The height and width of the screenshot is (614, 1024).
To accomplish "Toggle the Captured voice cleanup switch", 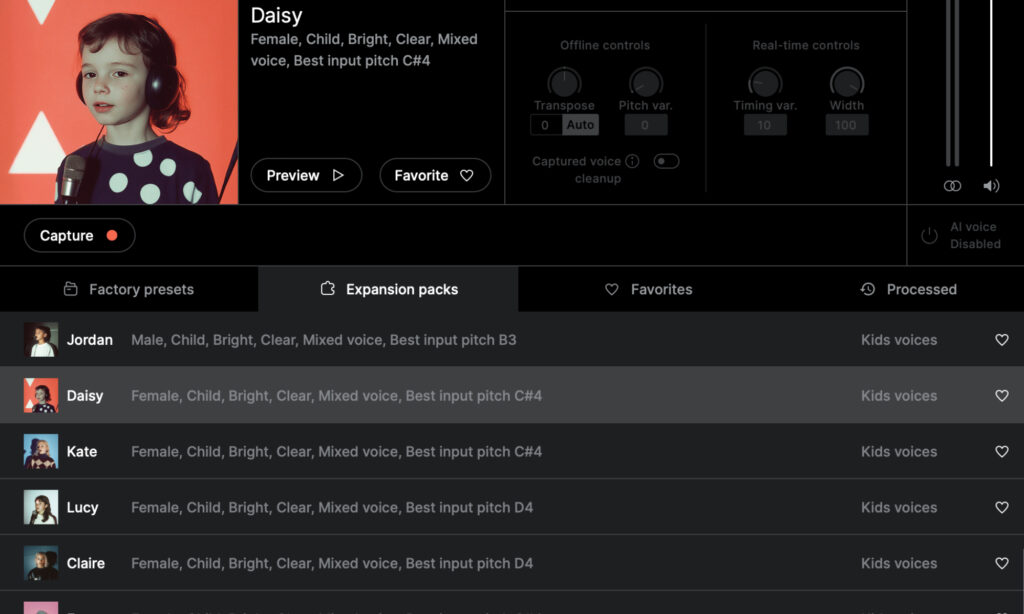I will pos(665,161).
